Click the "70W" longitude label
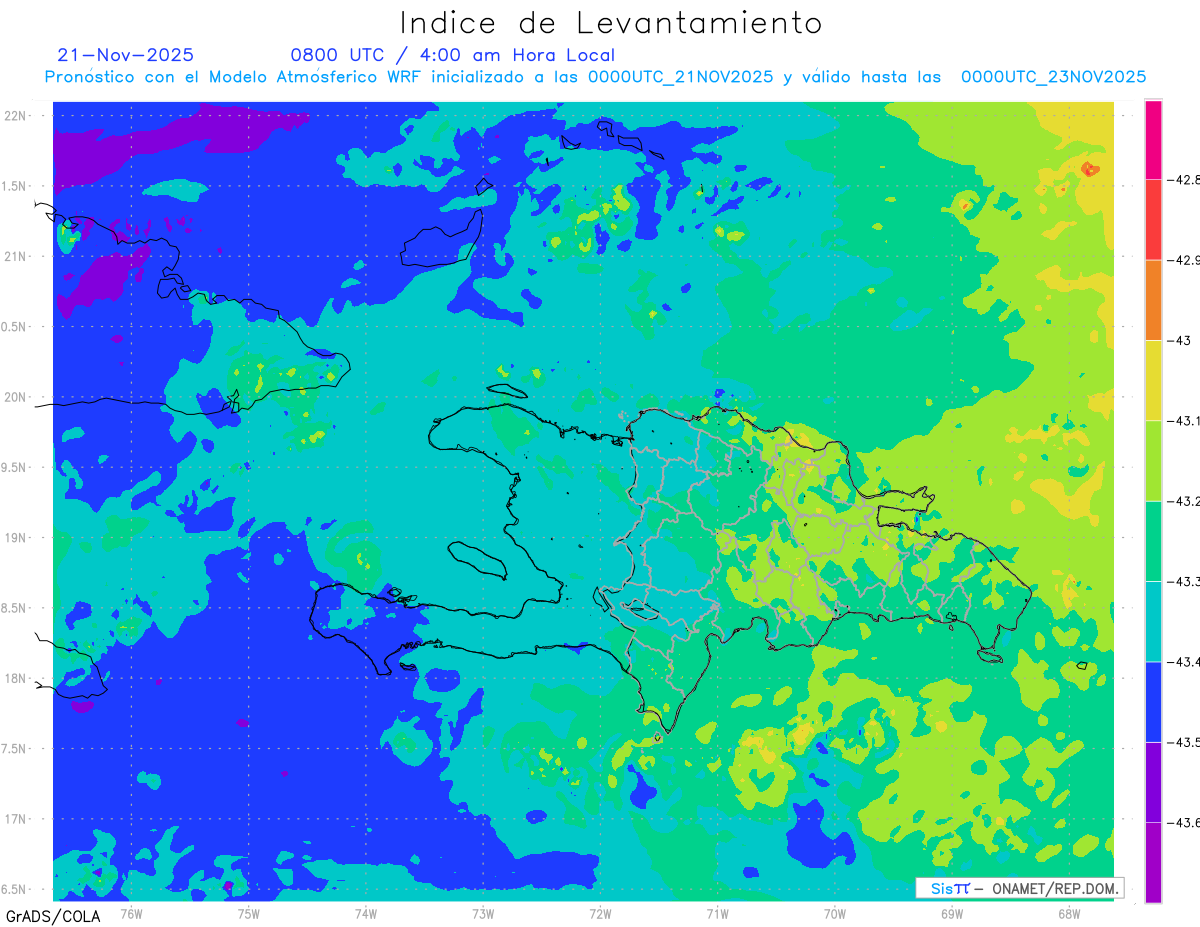Screen dimensions: 1200x927 click(x=834, y=913)
